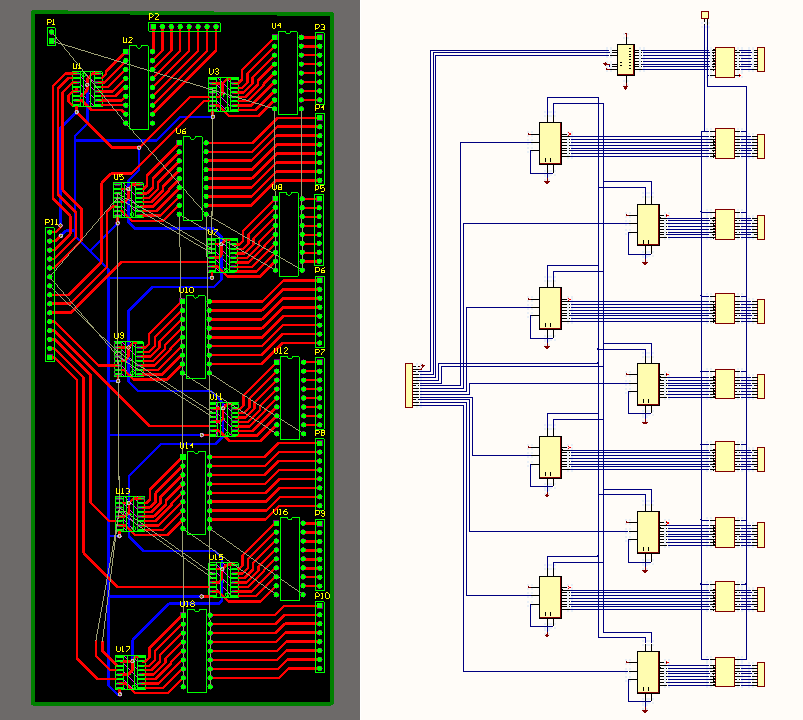This screenshot has height=720, width=803.
Task: Select component U10 on the PCB
Action: click(x=194, y=337)
